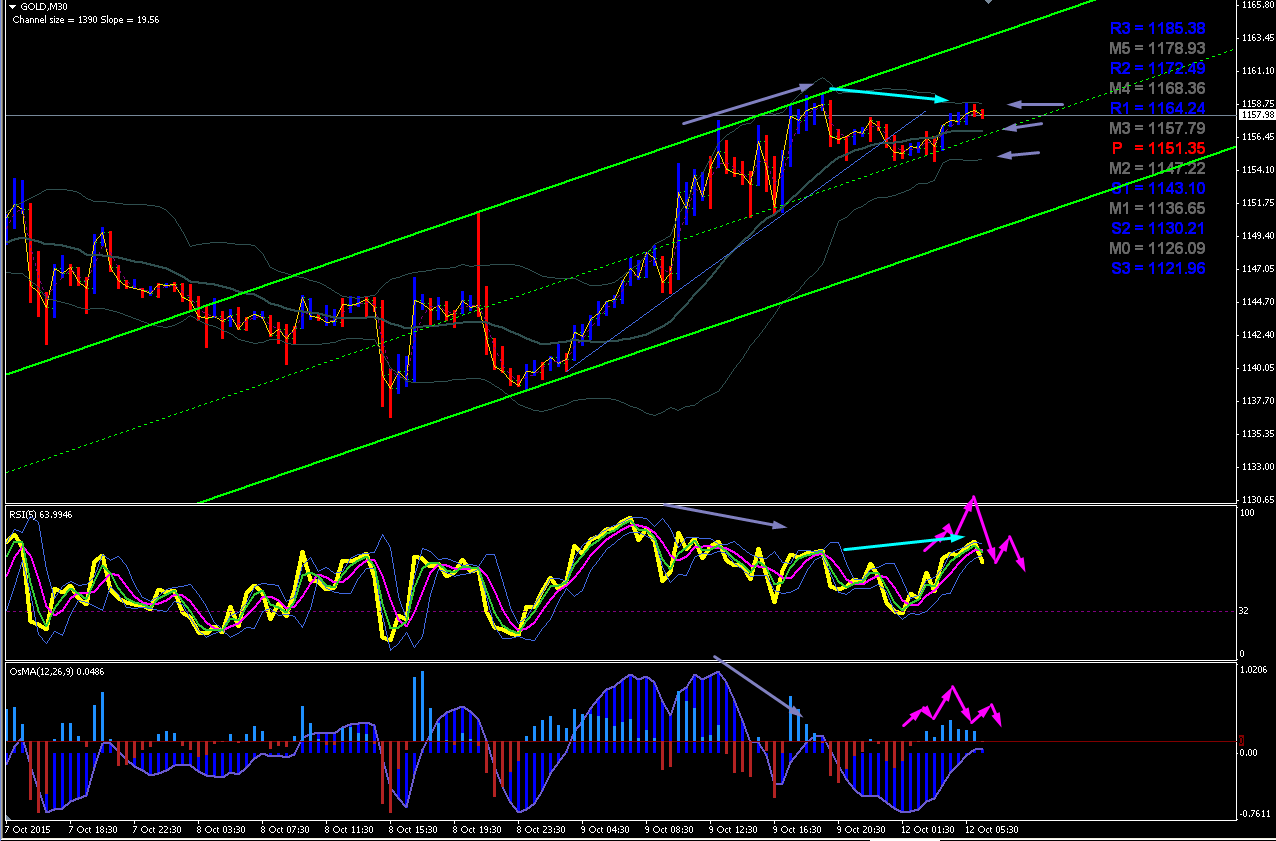1276x841 pixels.
Task: Click the RSI(5) 63.9946 indicator label
Action: [x=41, y=514]
